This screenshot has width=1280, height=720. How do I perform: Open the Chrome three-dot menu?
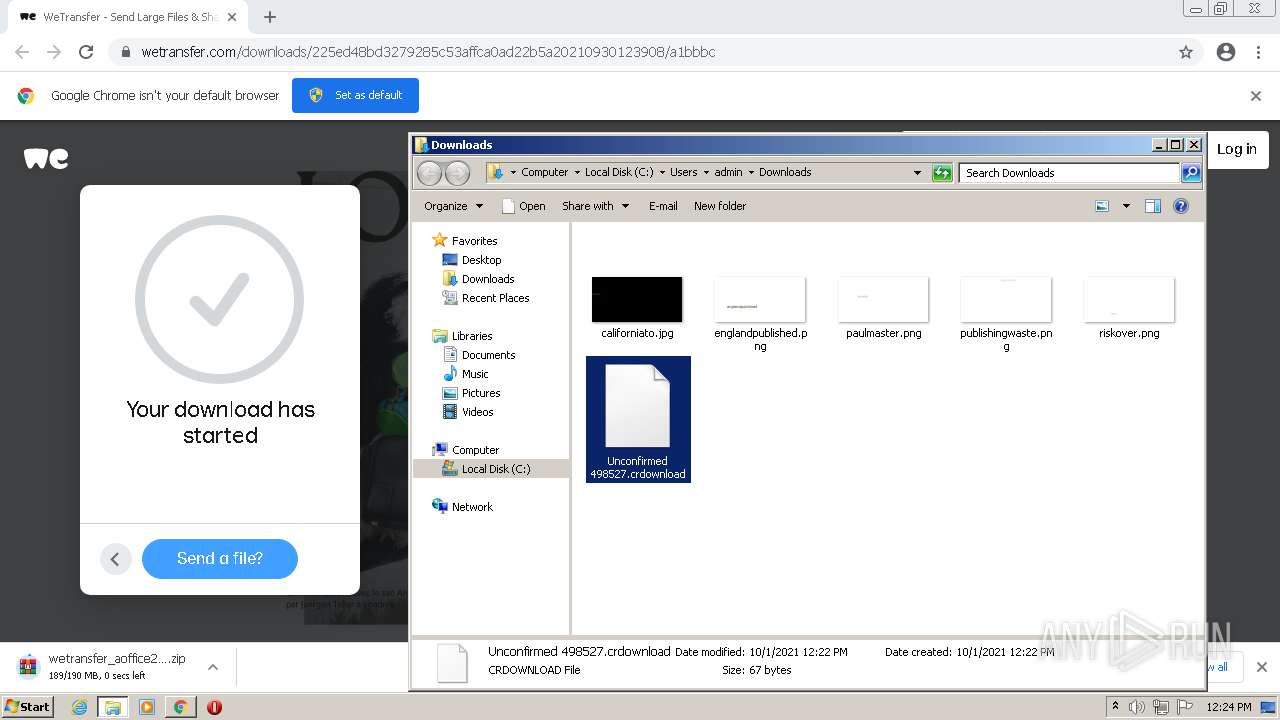coord(1258,52)
